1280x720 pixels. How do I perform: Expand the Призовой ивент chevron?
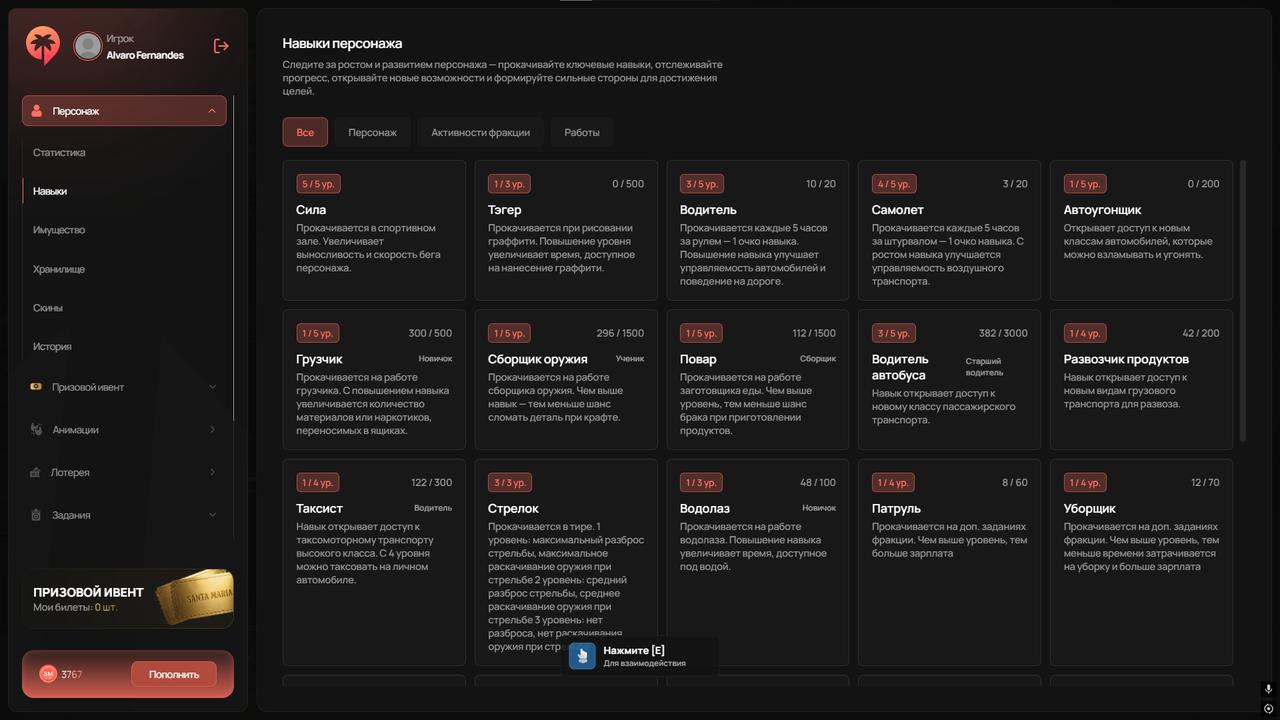click(212, 387)
